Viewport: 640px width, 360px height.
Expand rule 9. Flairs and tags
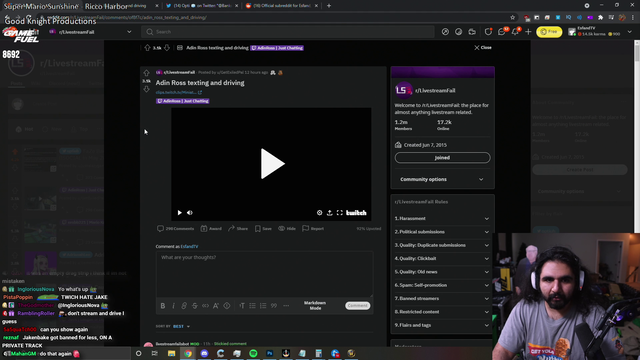pos(442,325)
